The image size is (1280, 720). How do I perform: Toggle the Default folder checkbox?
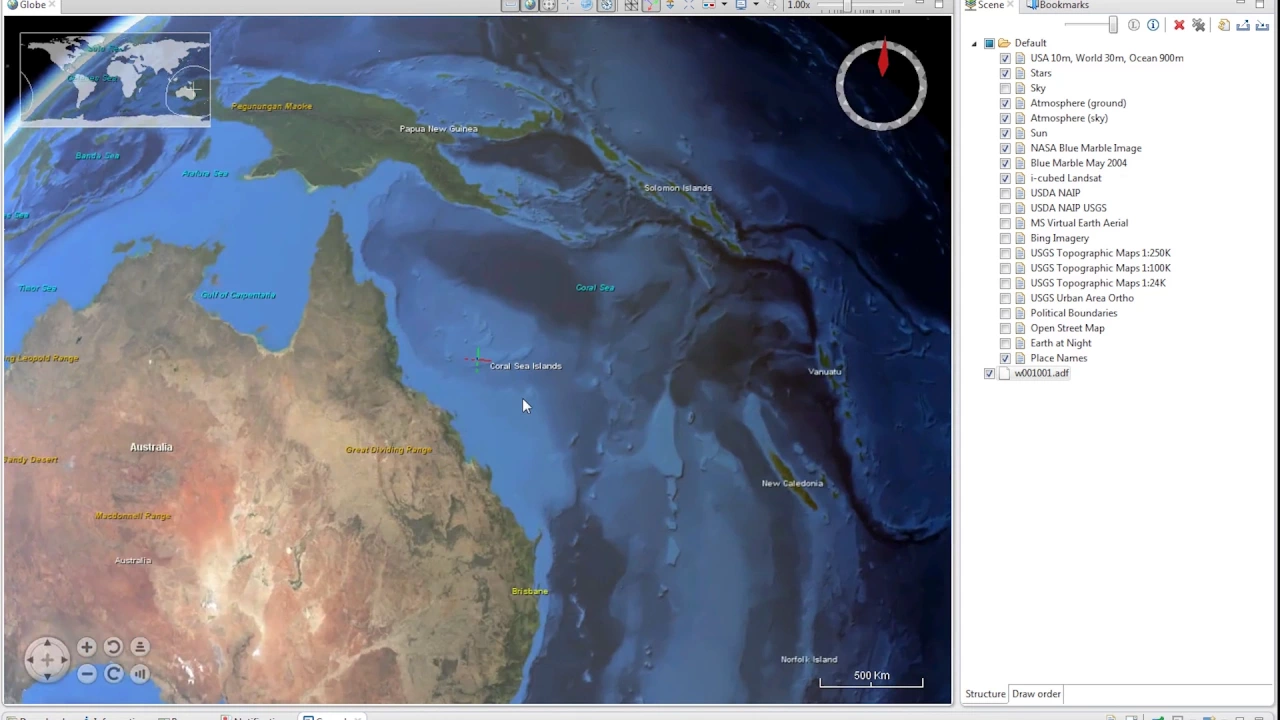click(x=990, y=43)
